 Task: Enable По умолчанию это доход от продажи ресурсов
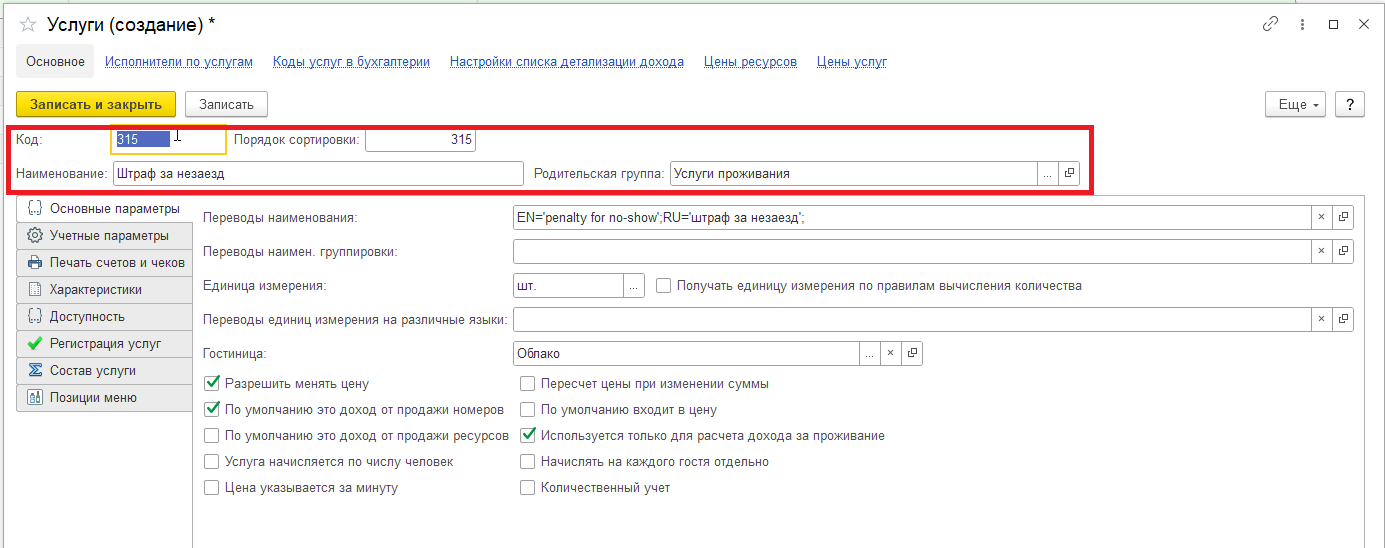[211, 436]
